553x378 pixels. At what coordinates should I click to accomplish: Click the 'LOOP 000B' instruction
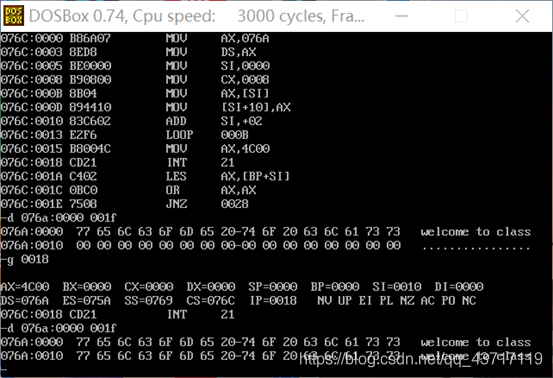point(207,135)
